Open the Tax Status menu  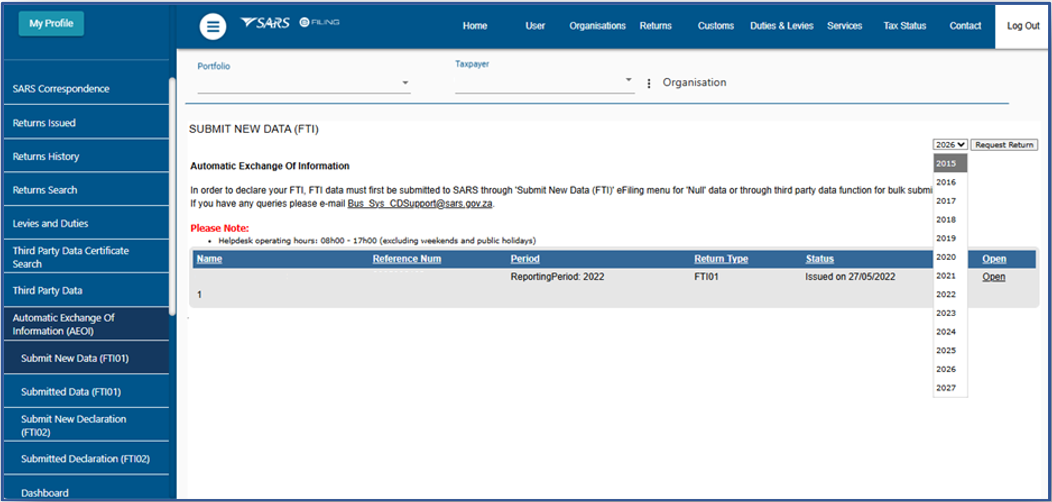coord(905,26)
